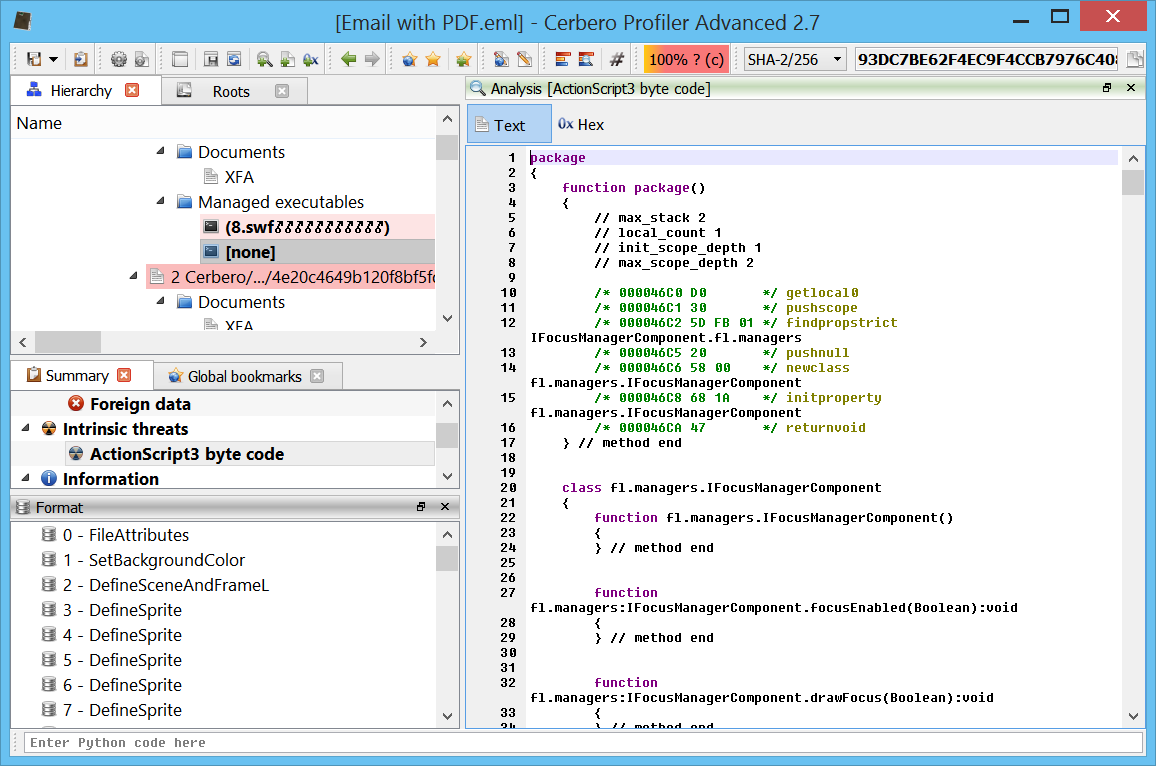Click the colored bars with magnifier icon
The image size is (1156, 766).
coord(586,59)
